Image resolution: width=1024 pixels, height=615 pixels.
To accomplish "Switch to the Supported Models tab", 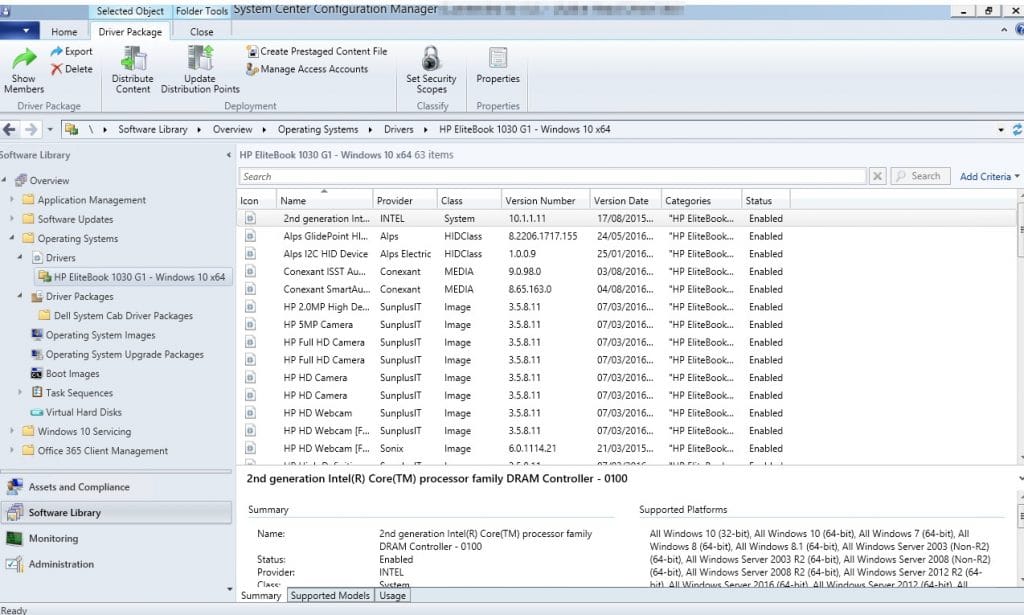I will coord(330,595).
